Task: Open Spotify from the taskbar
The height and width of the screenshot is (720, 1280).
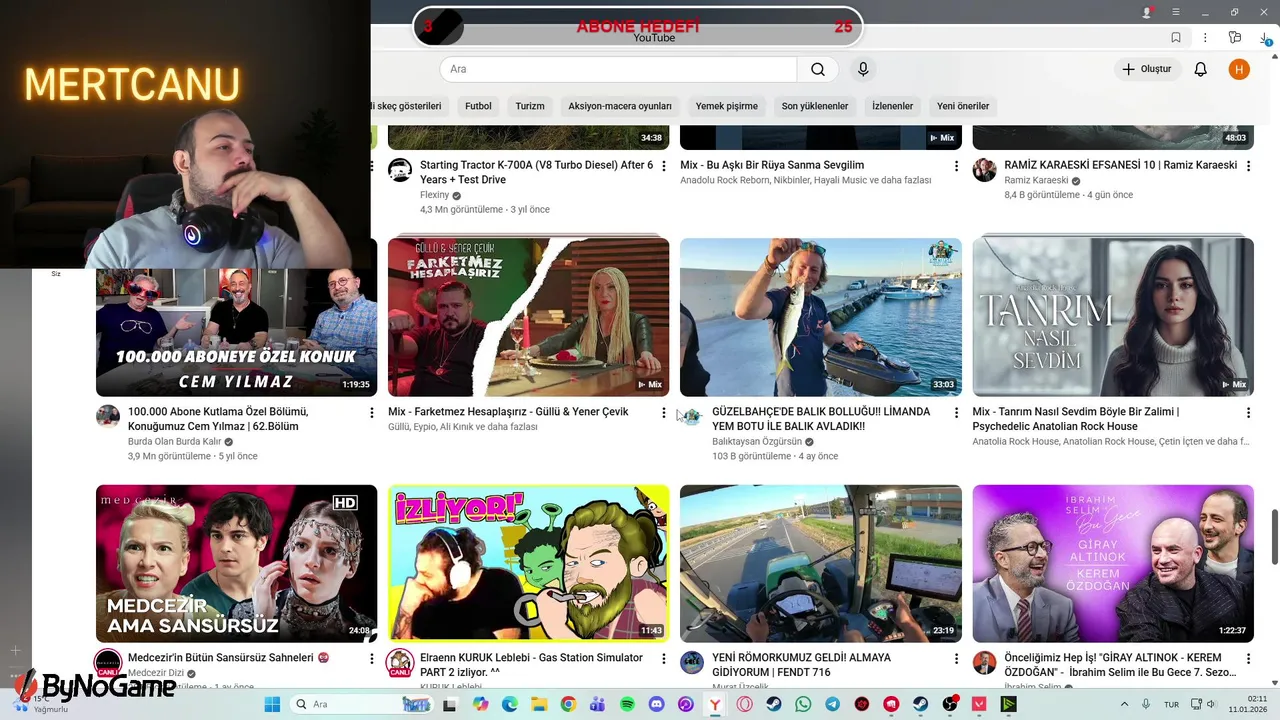Action: 627,704
